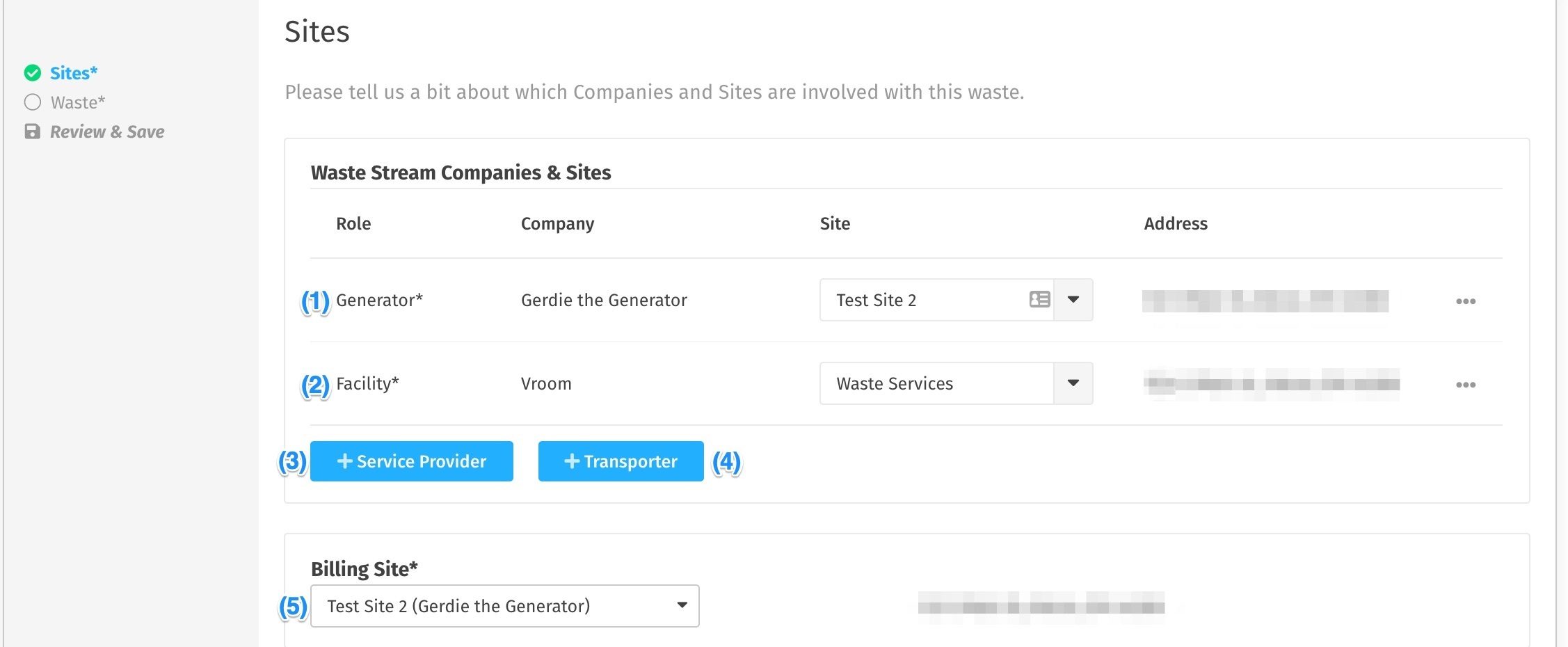The width and height of the screenshot is (1568, 647).
Task: Open the three-dot menu for Facility row
Action: (1466, 385)
